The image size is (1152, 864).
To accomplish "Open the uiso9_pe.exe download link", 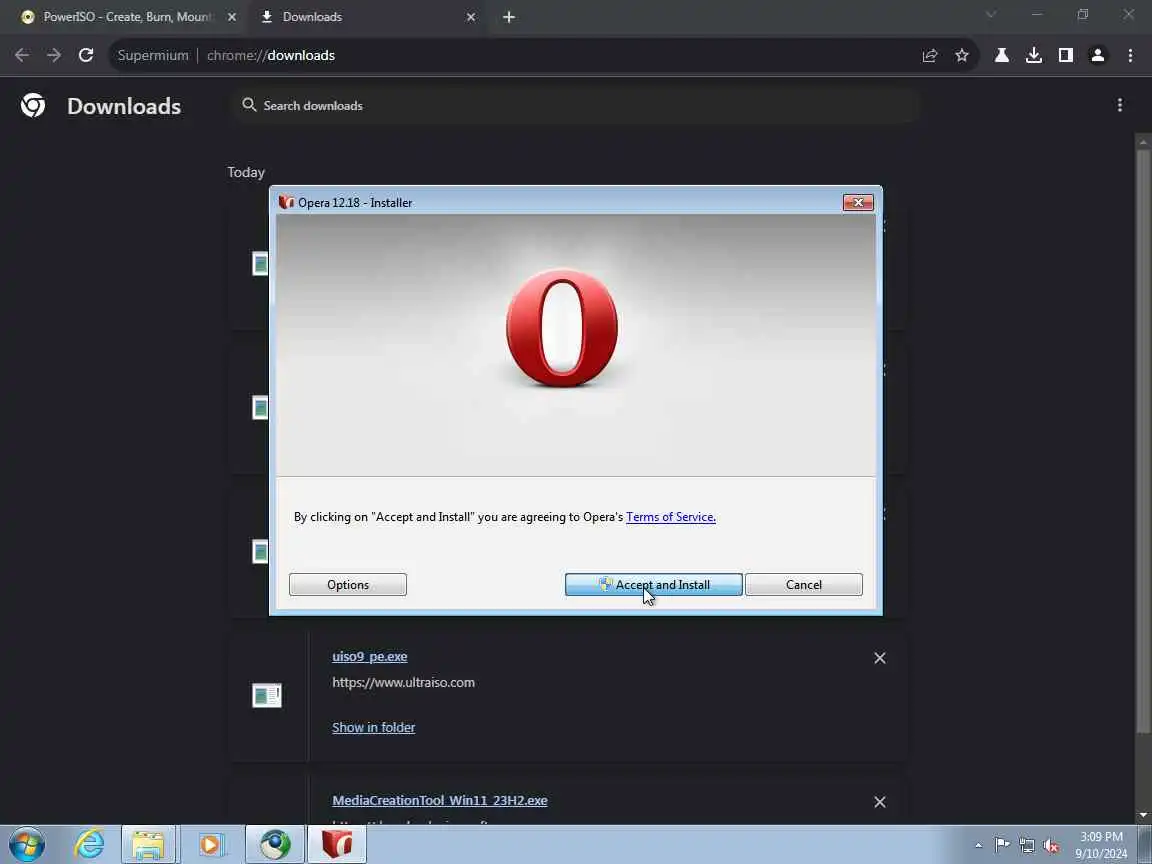I will click(370, 657).
